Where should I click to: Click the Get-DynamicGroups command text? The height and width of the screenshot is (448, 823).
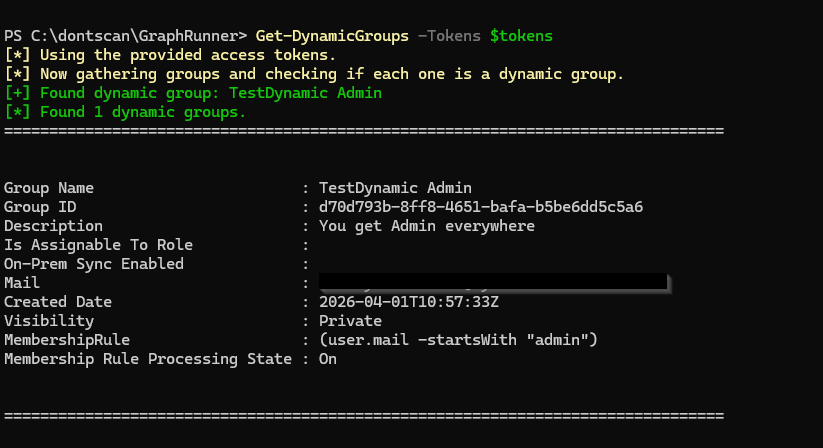click(332, 36)
